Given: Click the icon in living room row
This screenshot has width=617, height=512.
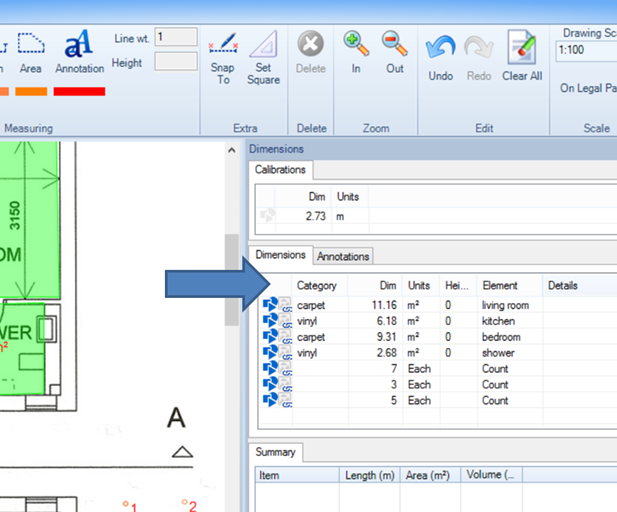Looking at the screenshot, I should tap(270, 305).
